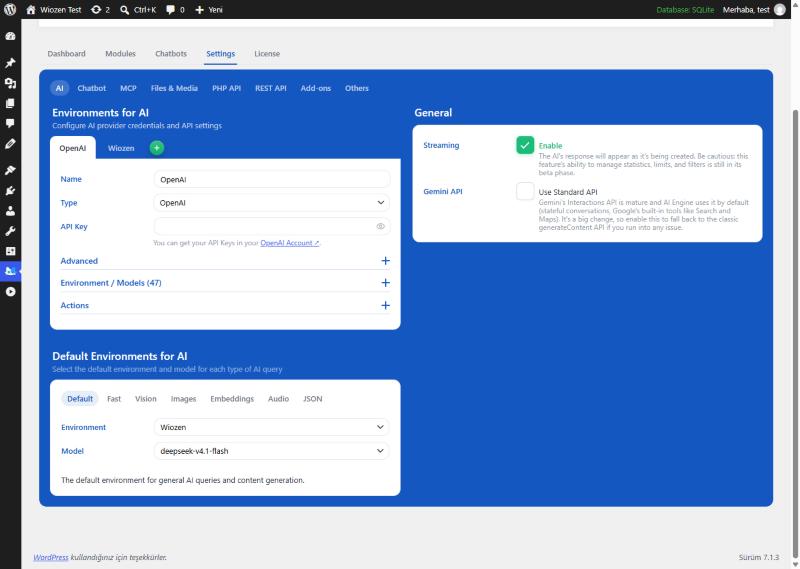Open the OpenAI Account link

point(290,243)
